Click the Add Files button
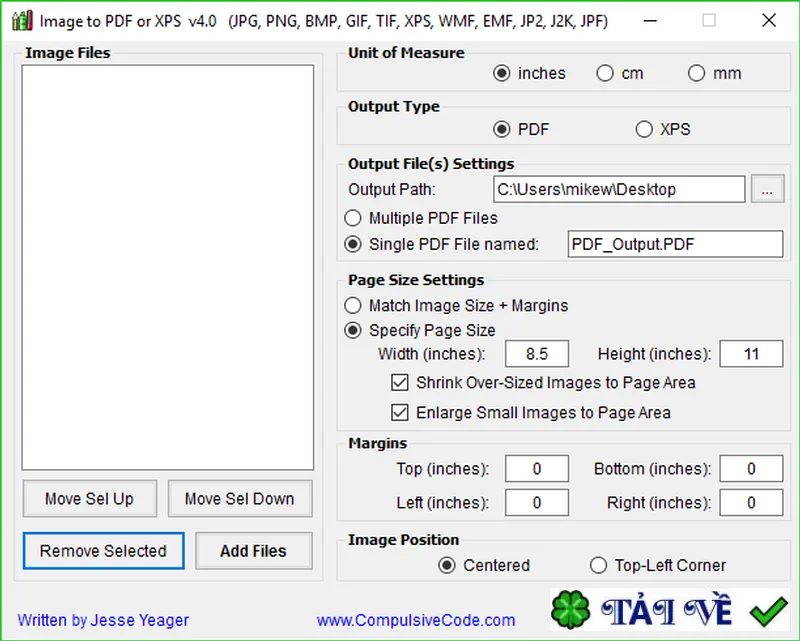 point(254,551)
